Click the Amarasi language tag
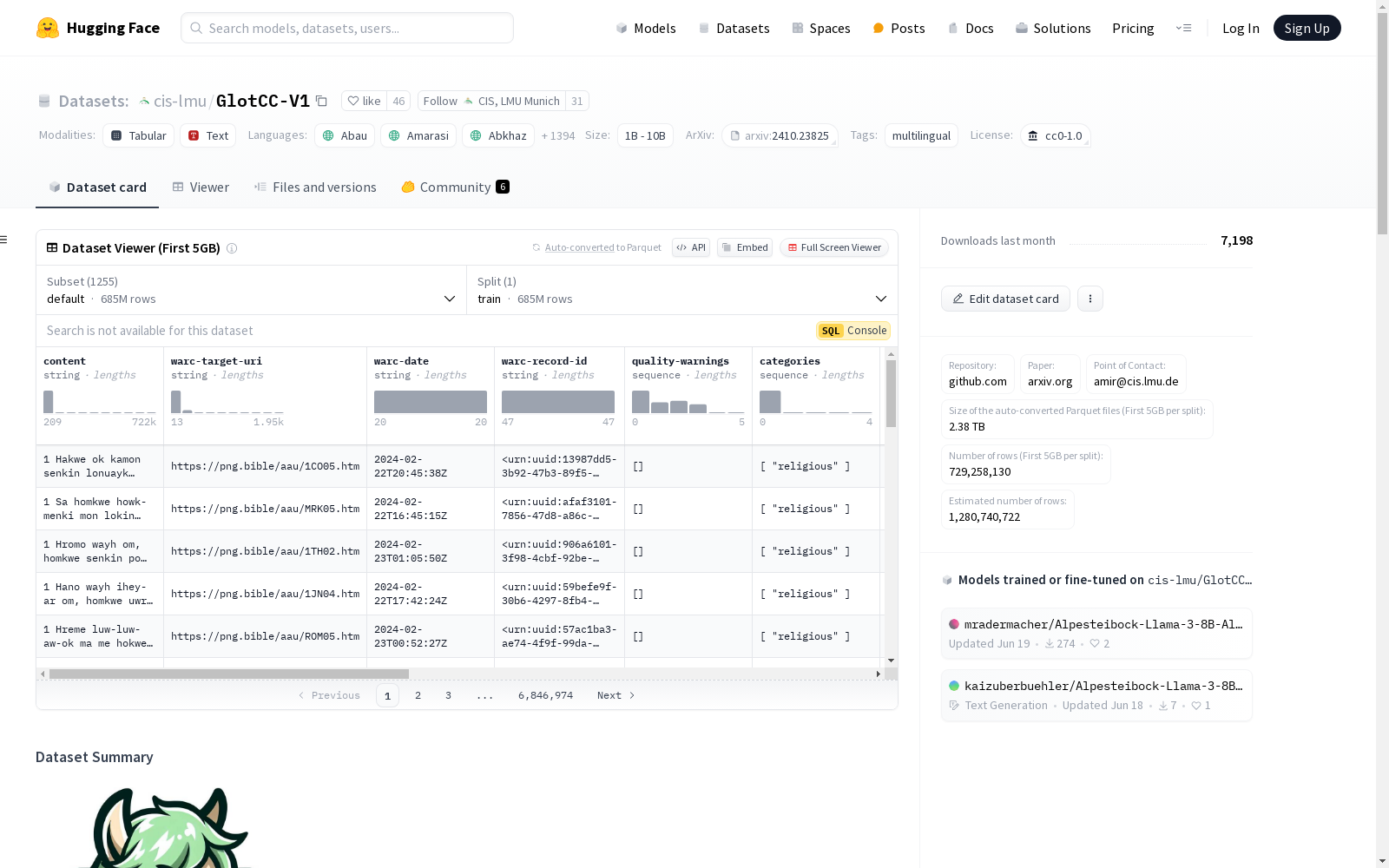 [x=418, y=135]
